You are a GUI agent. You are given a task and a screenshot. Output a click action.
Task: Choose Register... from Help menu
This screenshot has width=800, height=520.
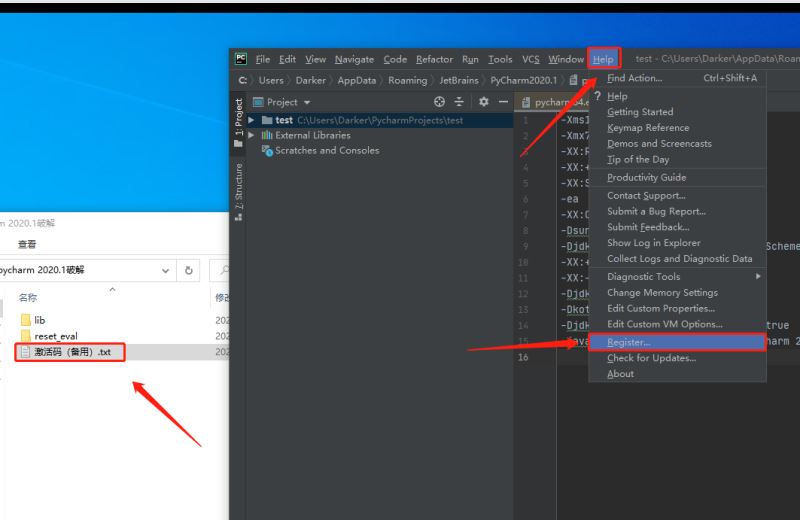point(629,342)
